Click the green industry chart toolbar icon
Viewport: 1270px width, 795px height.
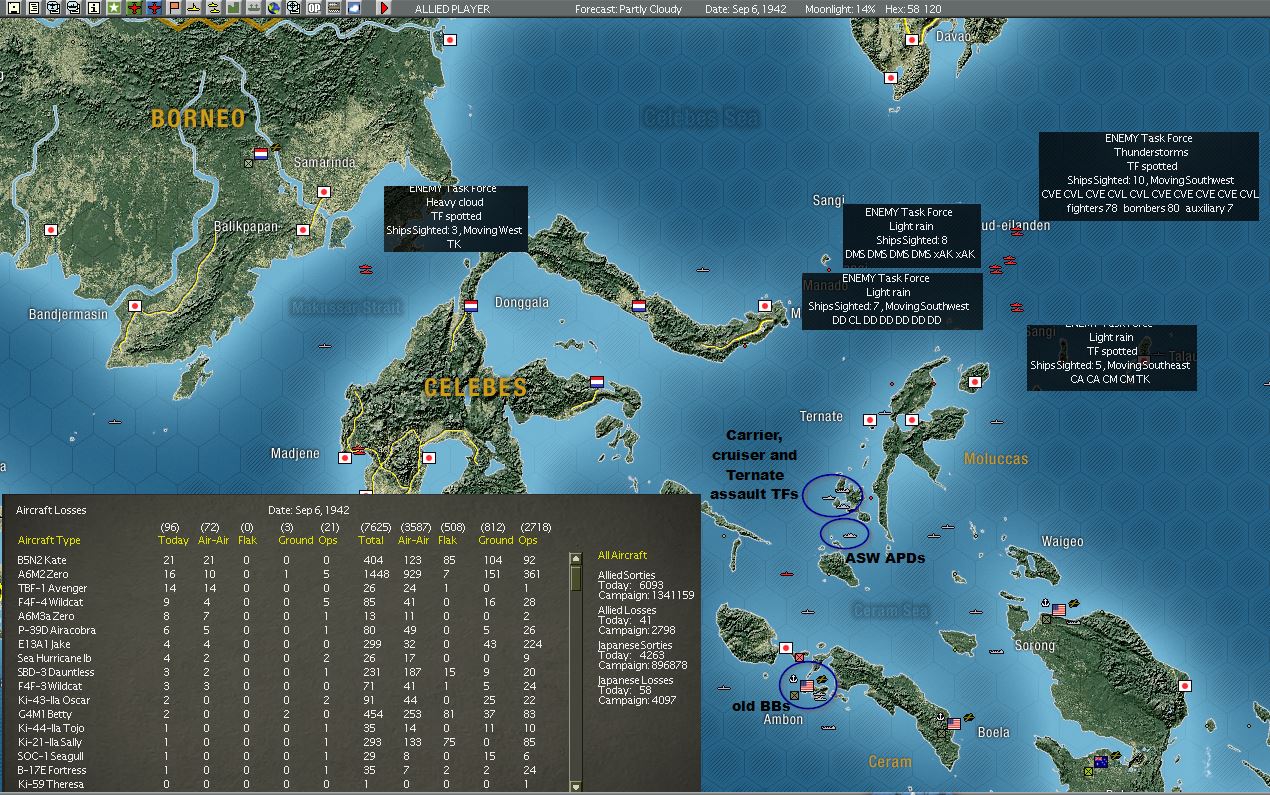click(233, 8)
